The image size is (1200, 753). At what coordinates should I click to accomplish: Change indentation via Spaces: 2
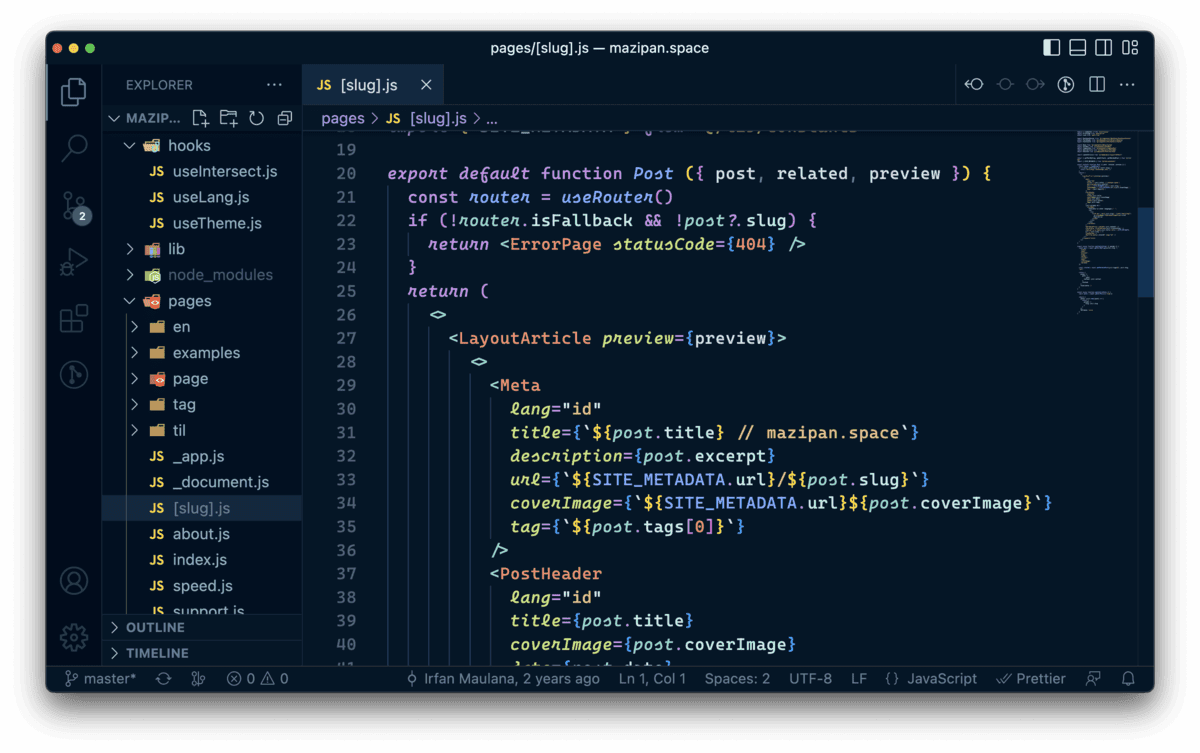pyautogui.click(x=737, y=678)
